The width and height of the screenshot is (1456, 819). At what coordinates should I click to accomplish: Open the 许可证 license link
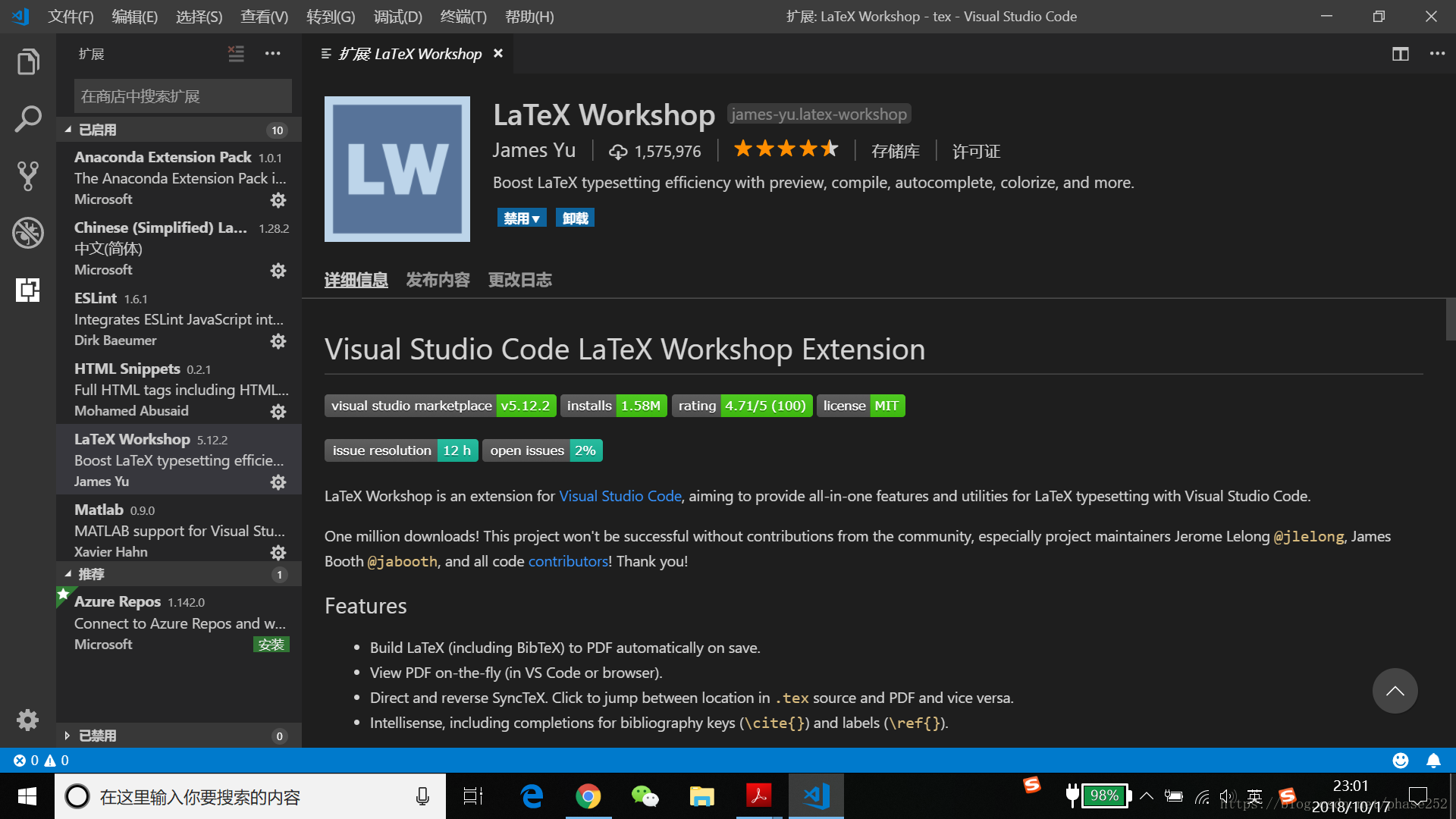click(x=977, y=151)
